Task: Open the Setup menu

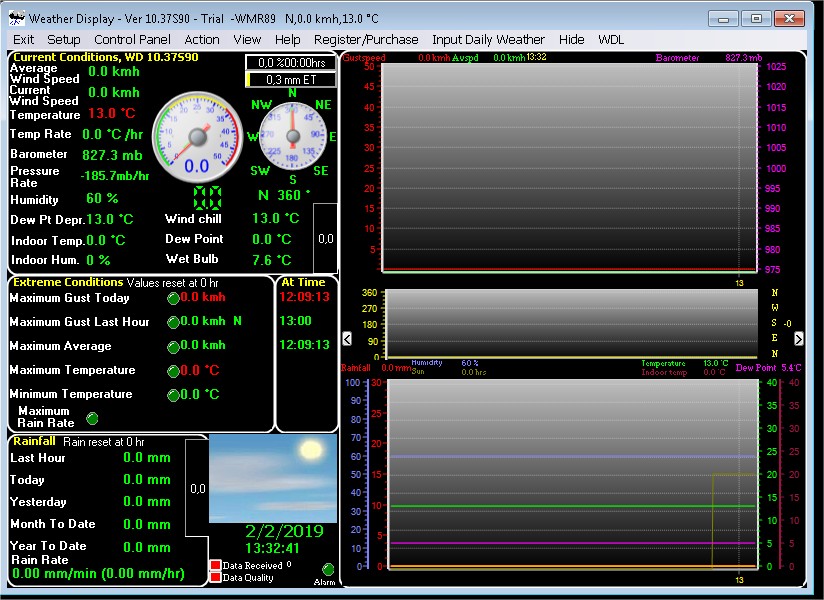Action: coord(64,39)
